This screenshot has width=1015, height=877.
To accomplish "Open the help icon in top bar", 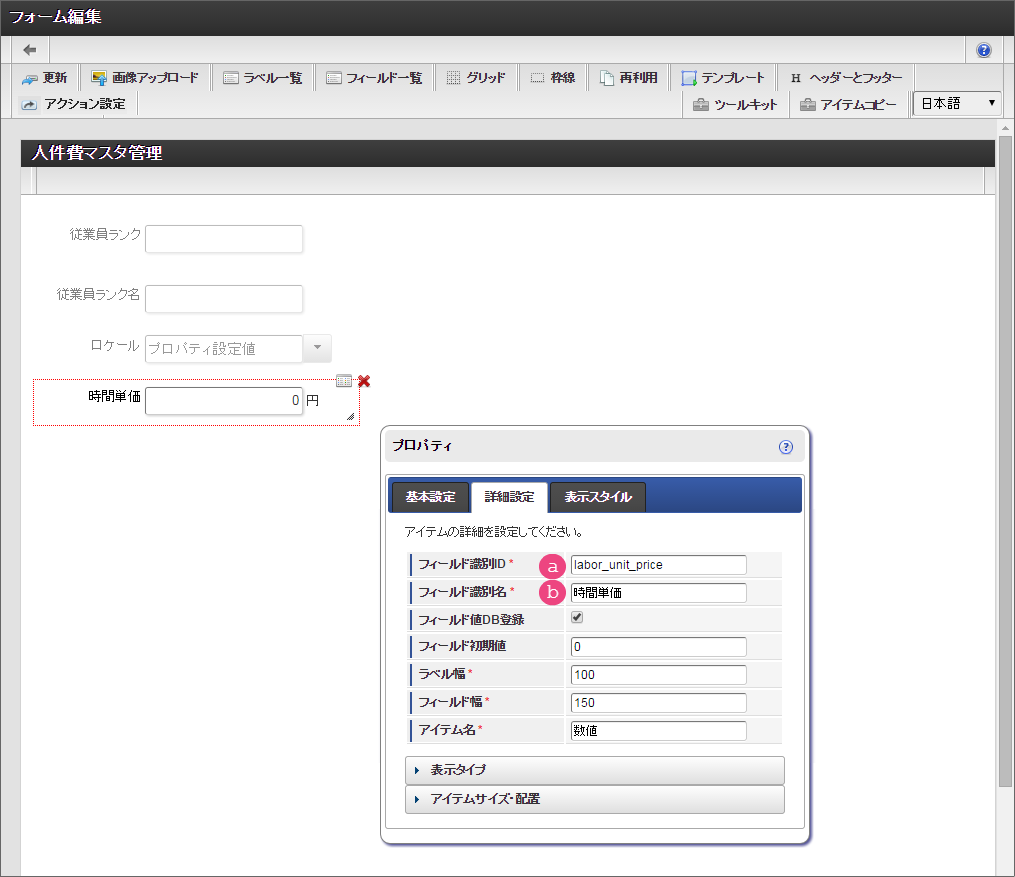I will 983,50.
